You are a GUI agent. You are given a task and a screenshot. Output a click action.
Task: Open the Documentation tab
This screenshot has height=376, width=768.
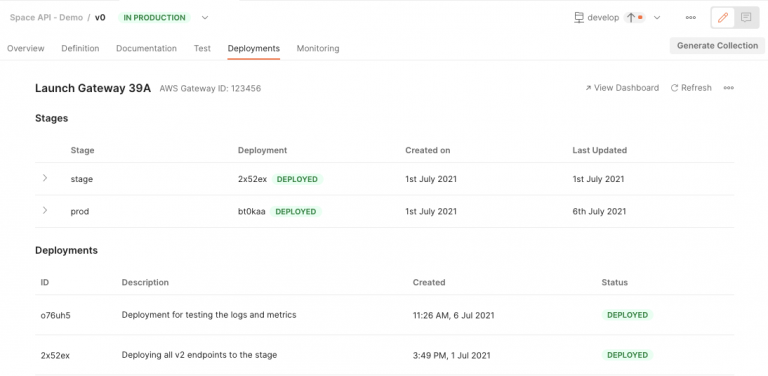tap(146, 48)
